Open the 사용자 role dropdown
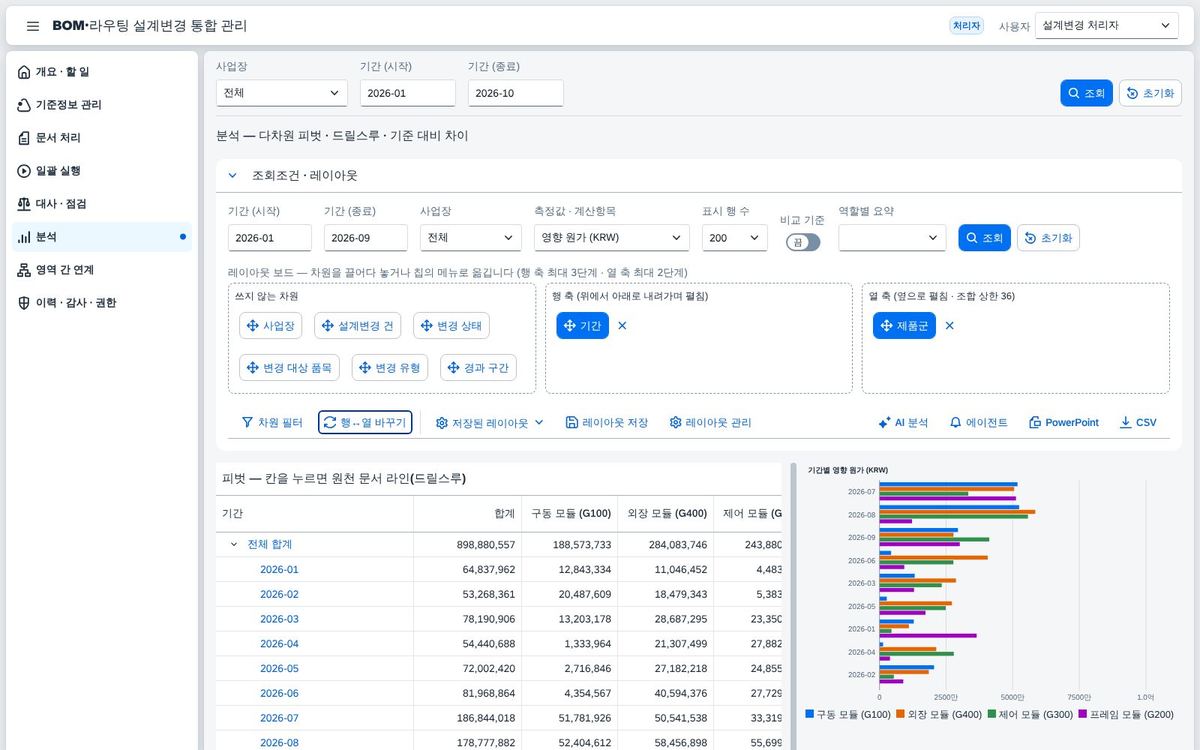The height and width of the screenshot is (750, 1200). [x=1107, y=26]
